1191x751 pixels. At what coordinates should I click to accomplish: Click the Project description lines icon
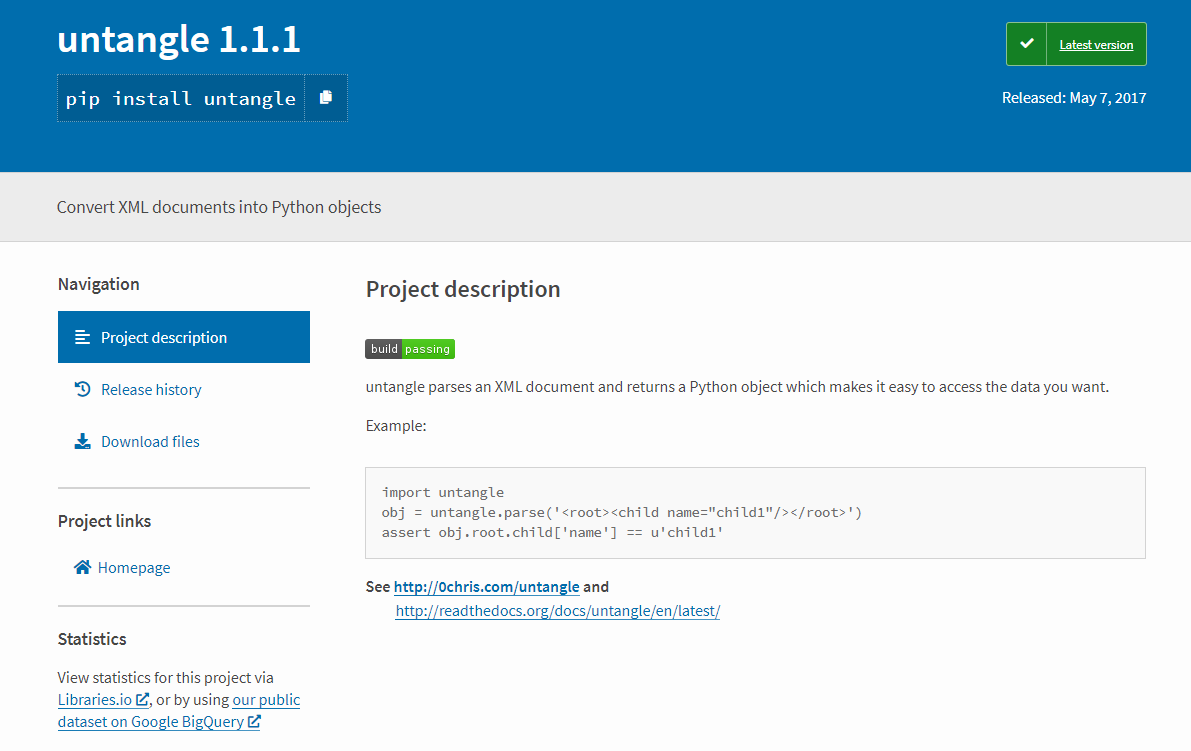[83, 337]
